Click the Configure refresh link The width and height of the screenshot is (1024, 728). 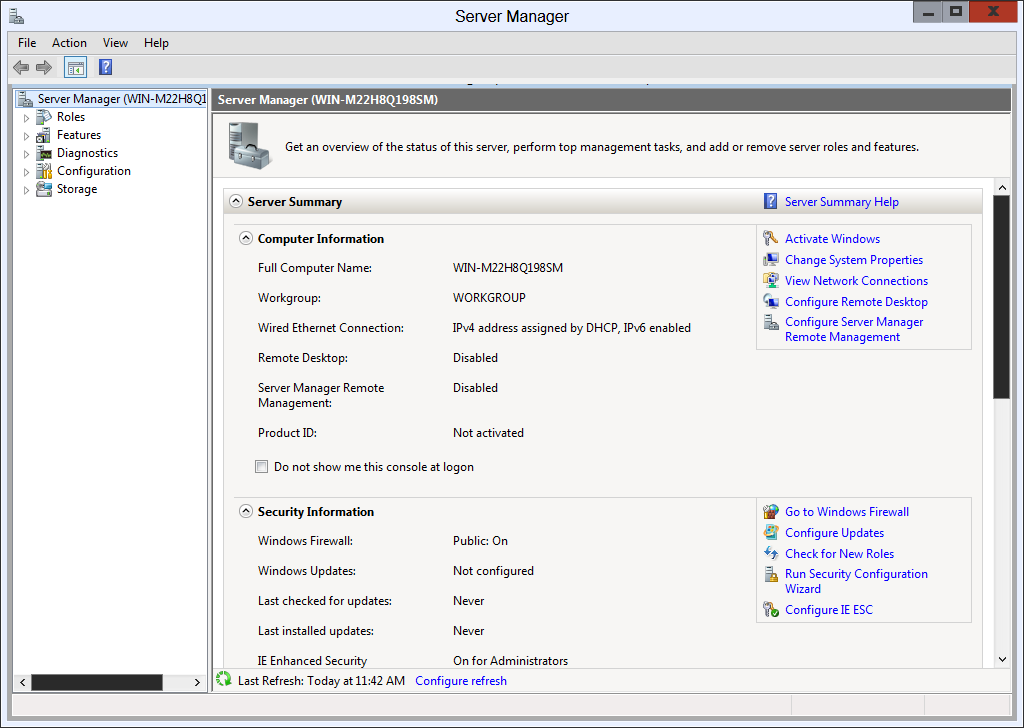coord(461,681)
